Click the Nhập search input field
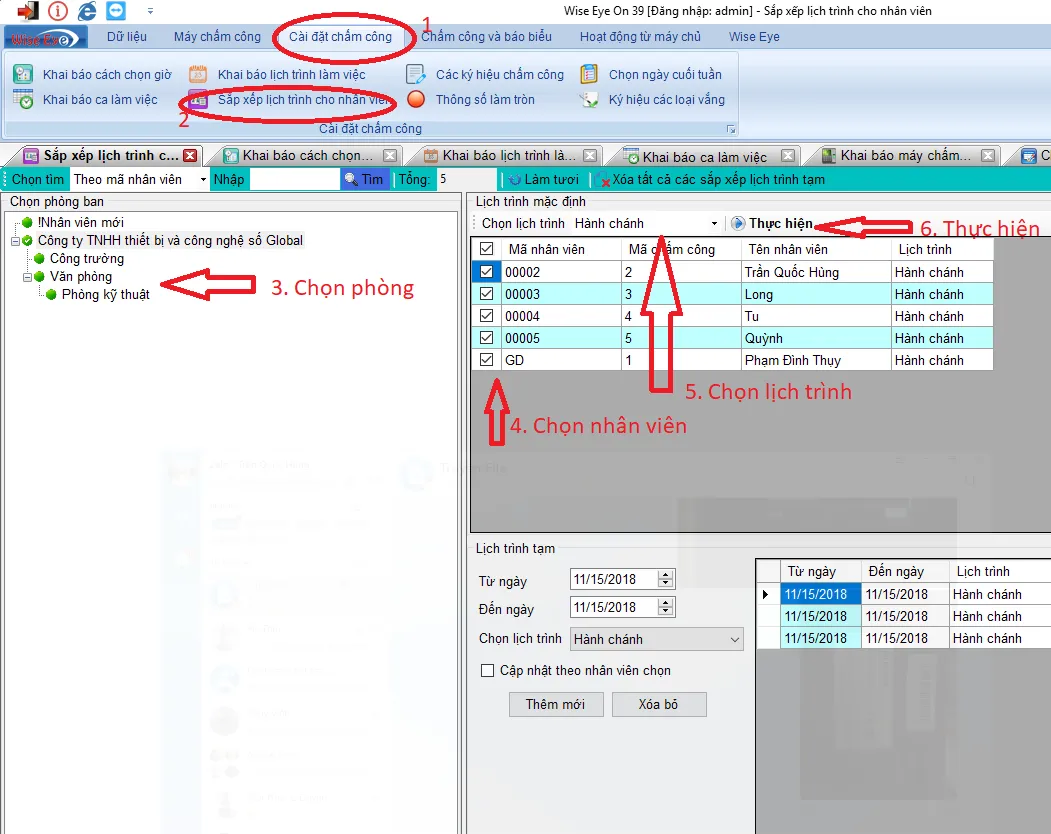The width and height of the screenshot is (1051, 834). pos(294,180)
